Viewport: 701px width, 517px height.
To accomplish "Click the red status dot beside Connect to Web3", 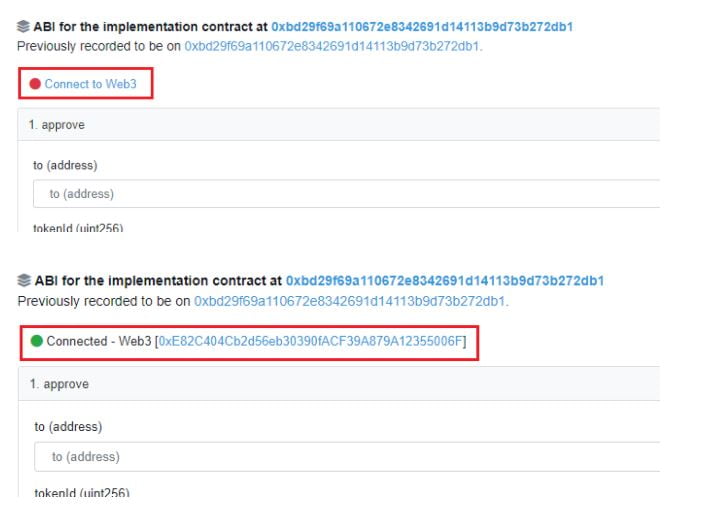I will (x=35, y=84).
